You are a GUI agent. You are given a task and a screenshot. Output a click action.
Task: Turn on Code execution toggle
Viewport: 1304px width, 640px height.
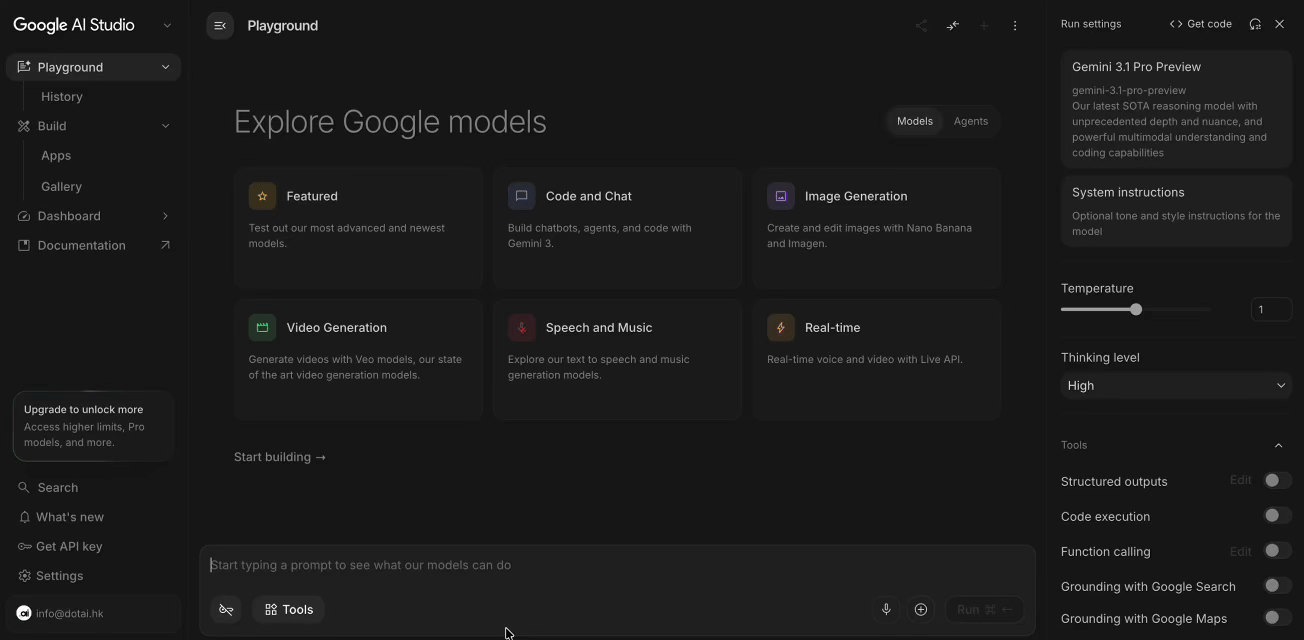1277,516
